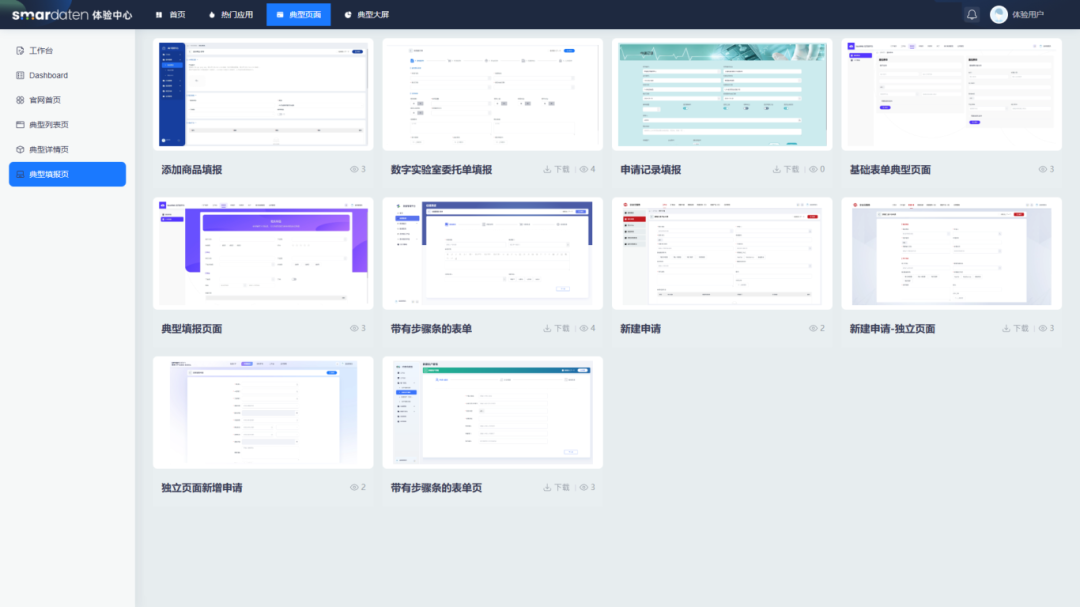Click the 数字实验室委托单填报 title

tap(442, 169)
